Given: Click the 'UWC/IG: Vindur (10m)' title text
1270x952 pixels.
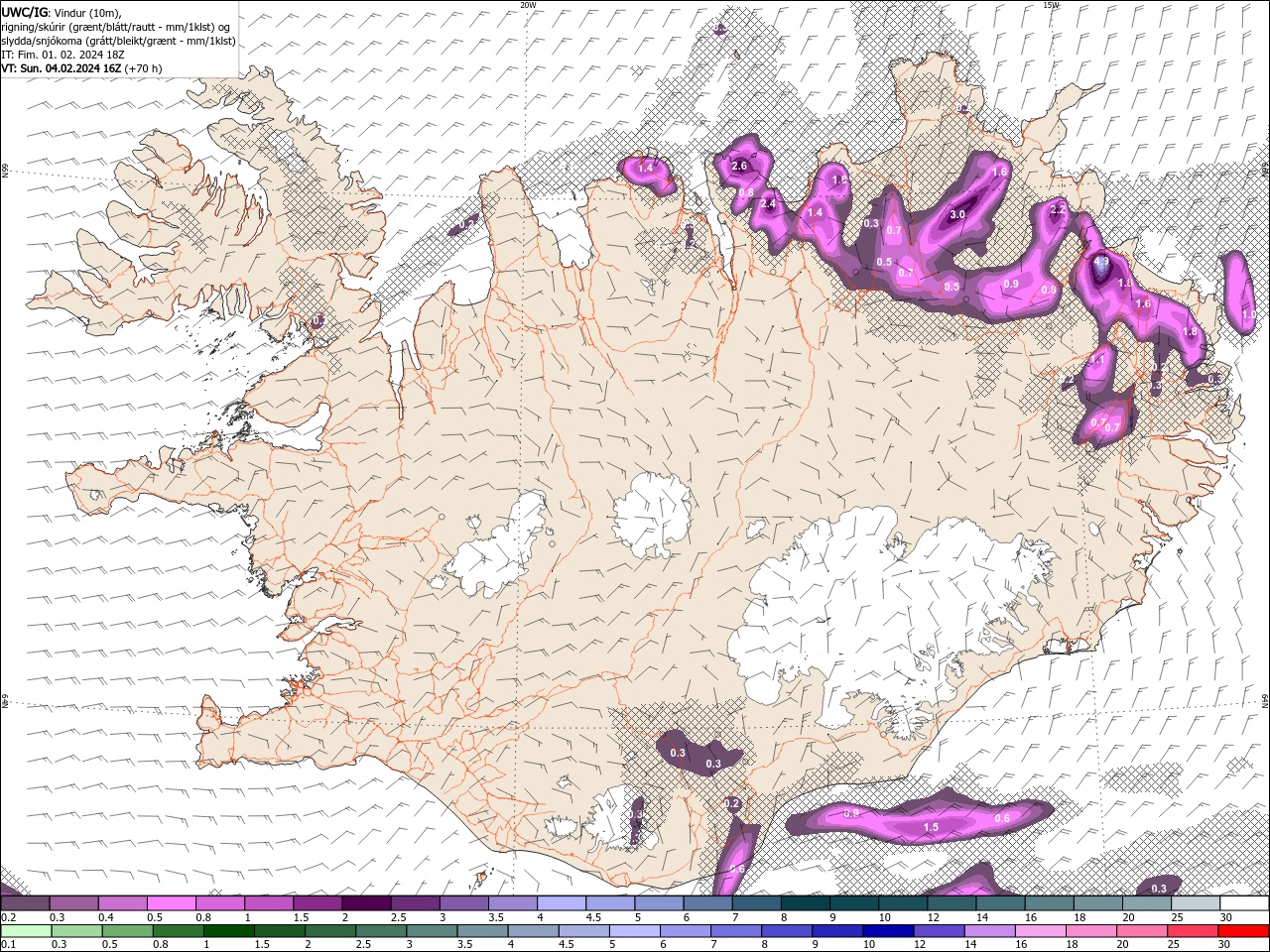Looking at the screenshot, I should (x=62, y=12).
